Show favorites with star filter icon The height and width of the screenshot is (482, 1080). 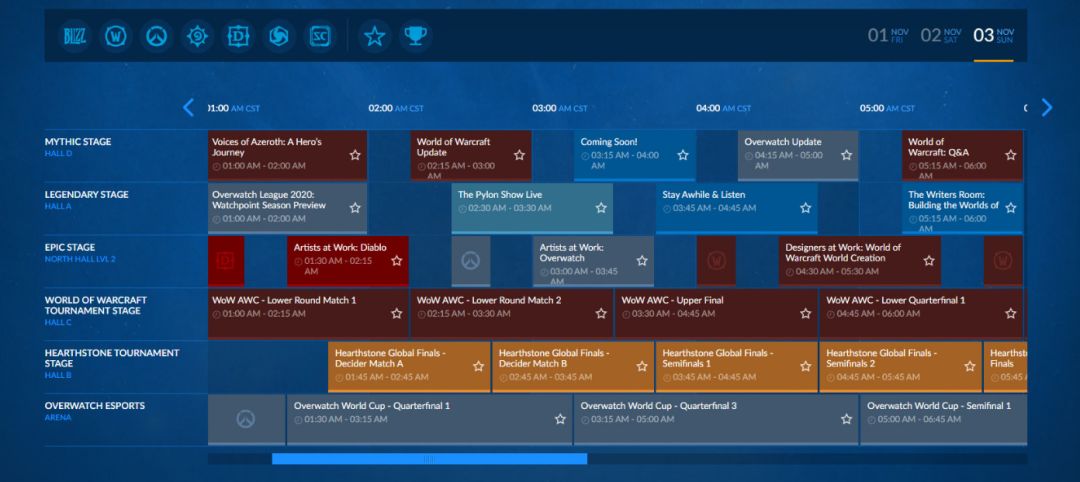pos(374,36)
